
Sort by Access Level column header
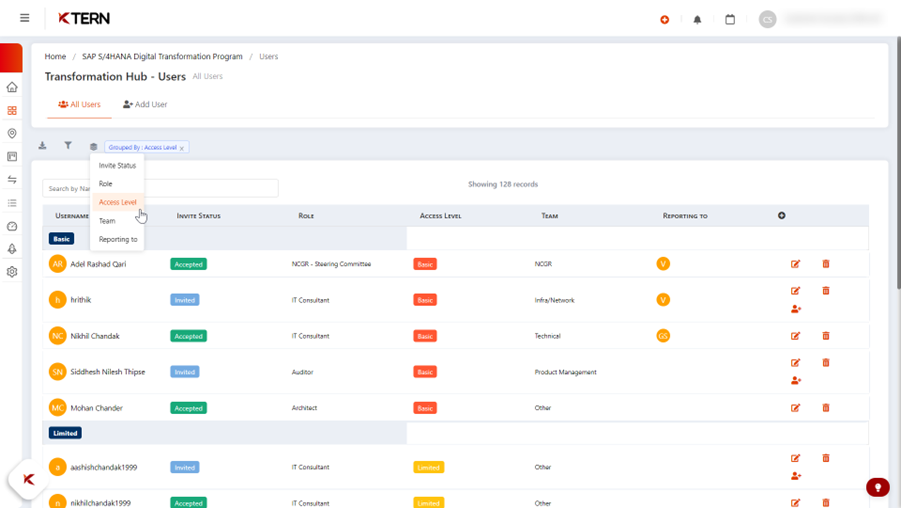point(440,216)
